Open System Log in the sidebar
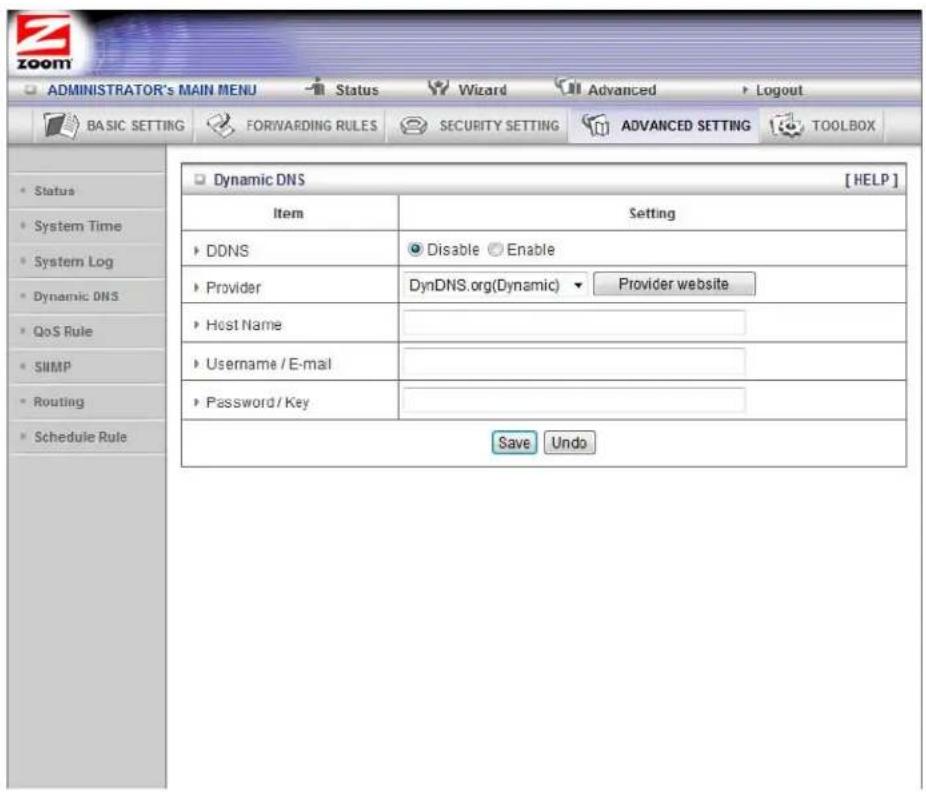 (73, 262)
